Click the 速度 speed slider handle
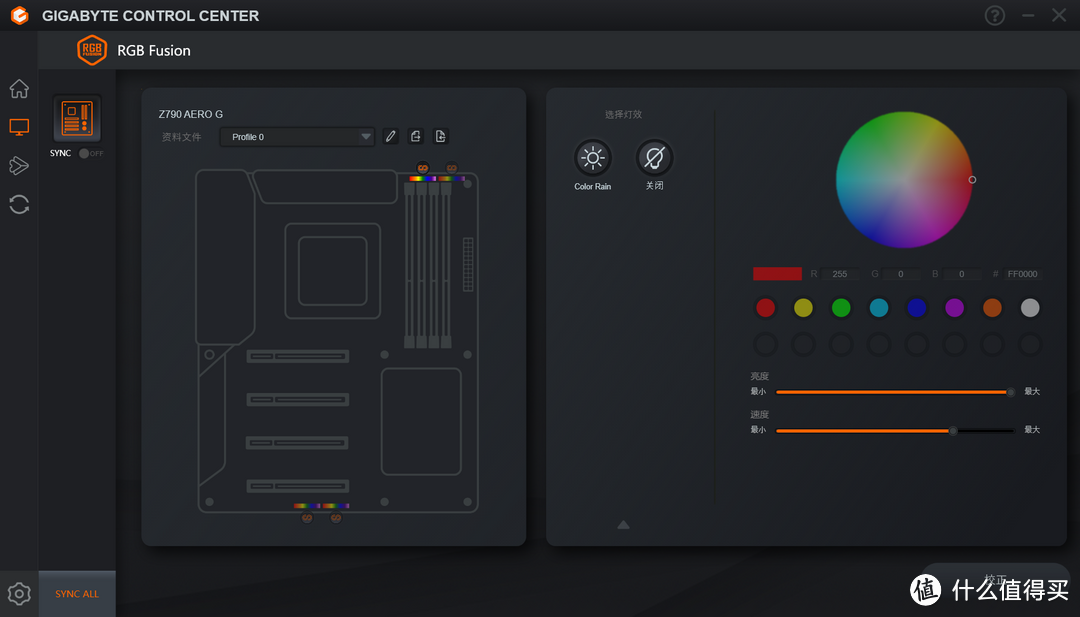This screenshot has height=617, width=1080. pos(953,431)
